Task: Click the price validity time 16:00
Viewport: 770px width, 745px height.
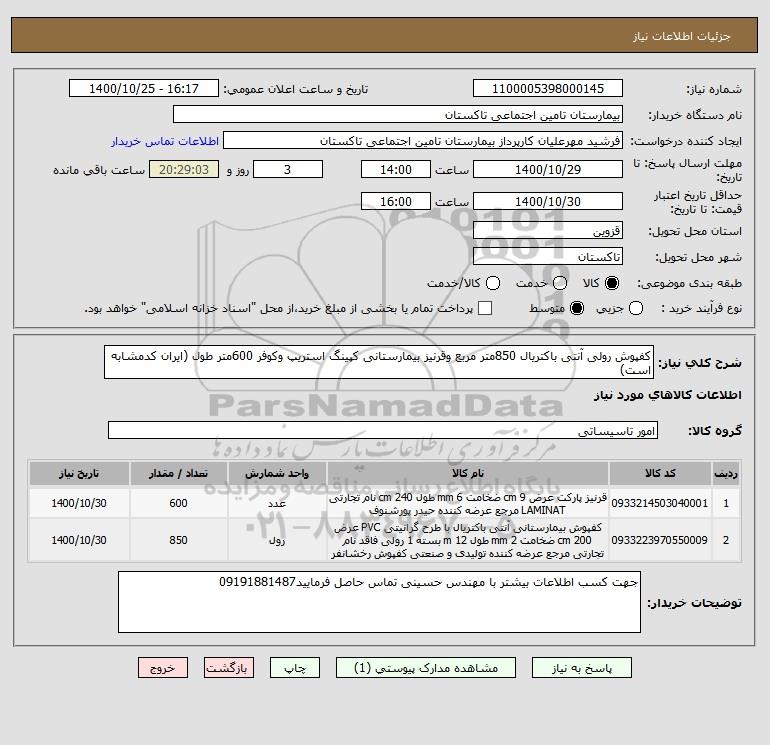Action: click(396, 201)
